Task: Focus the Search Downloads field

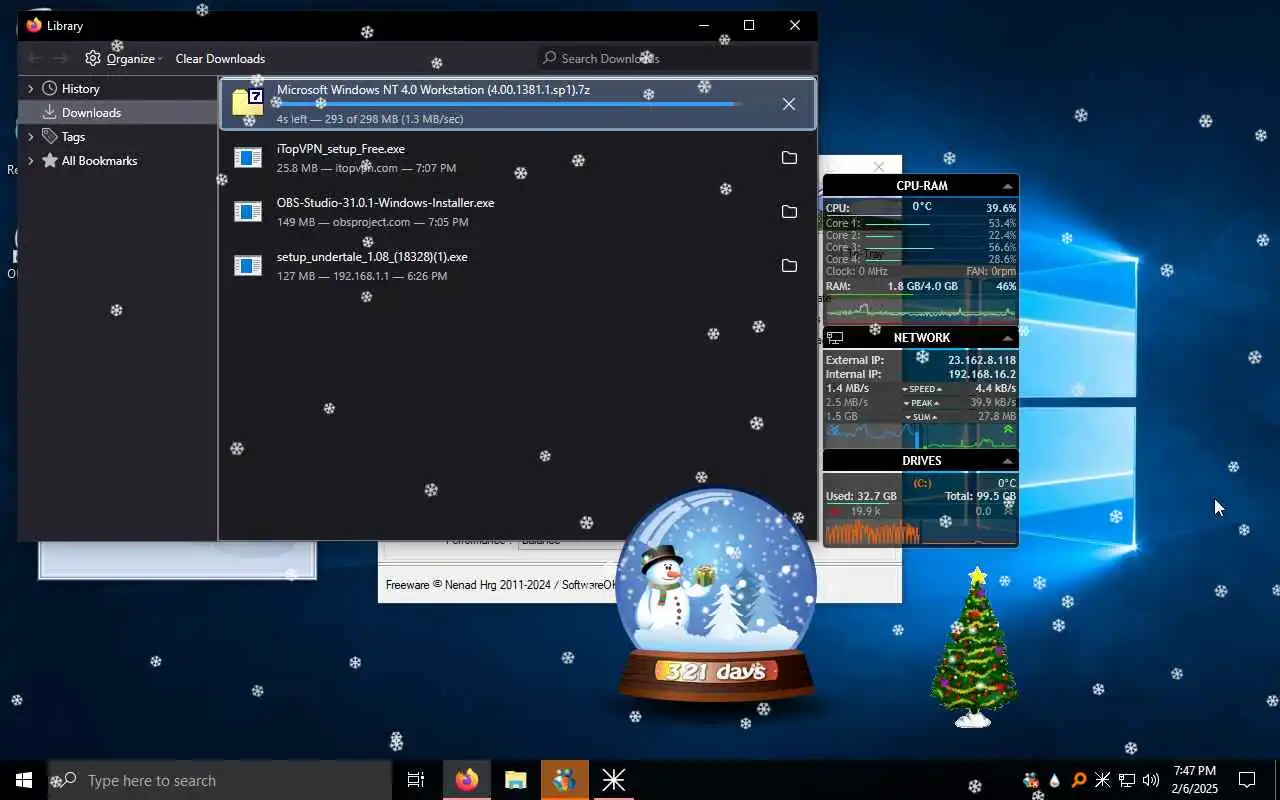Action: [675, 58]
